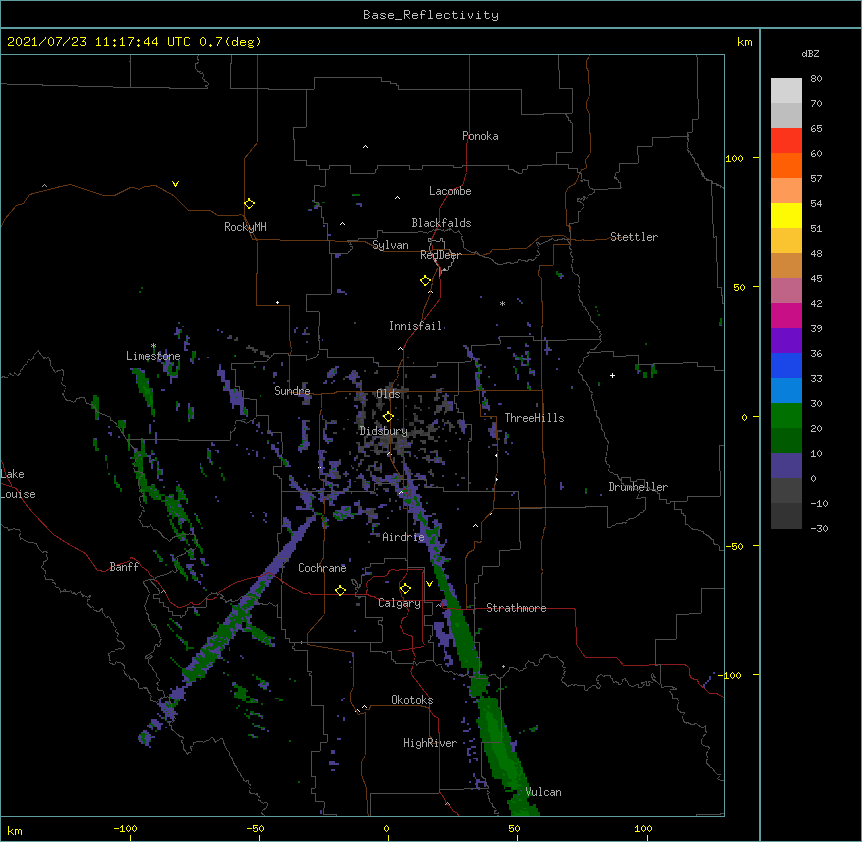Select the red legend swatch between 65 and 60
Image resolution: width=862 pixels, height=842 pixels.
[x=786, y=141]
